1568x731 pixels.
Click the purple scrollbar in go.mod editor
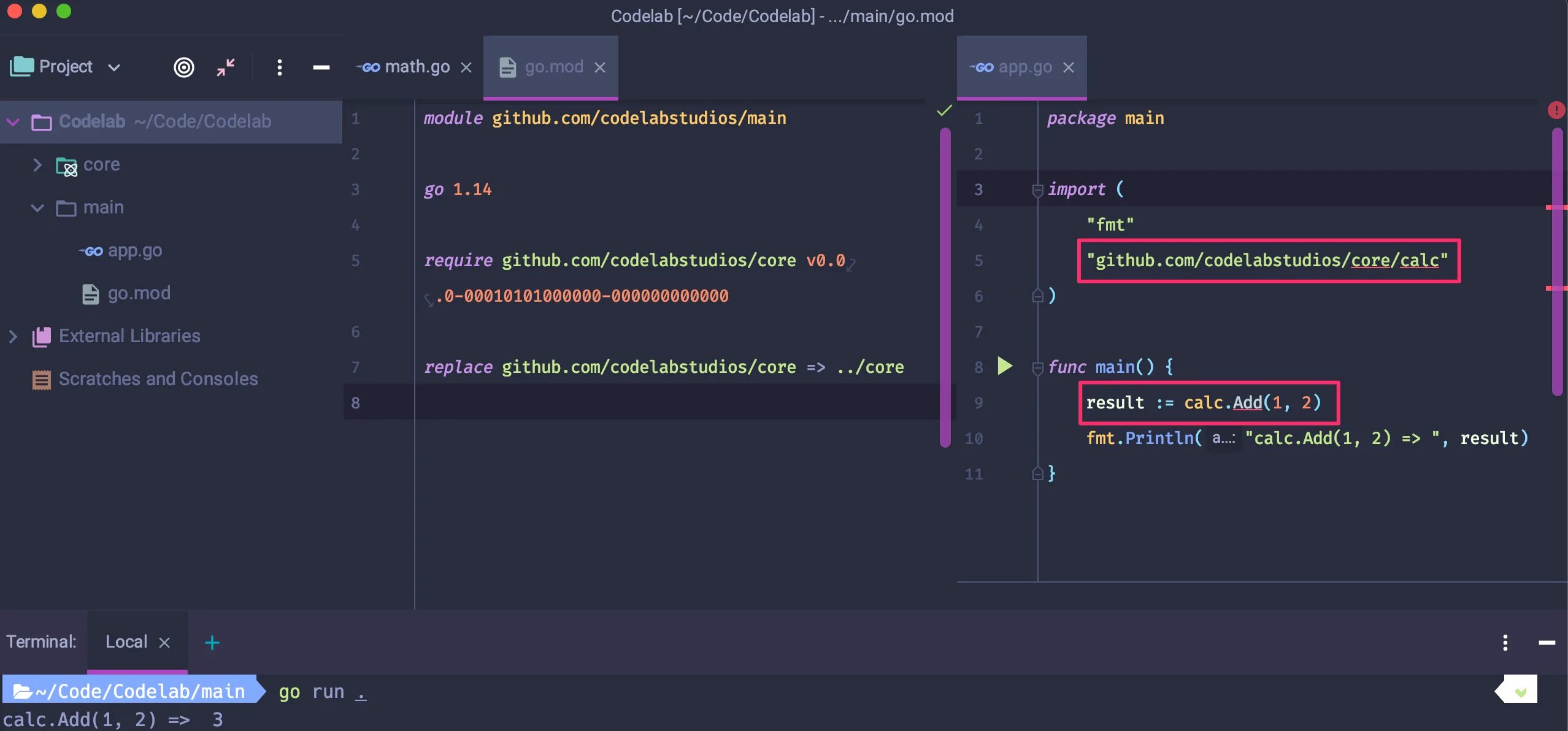(945, 286)
